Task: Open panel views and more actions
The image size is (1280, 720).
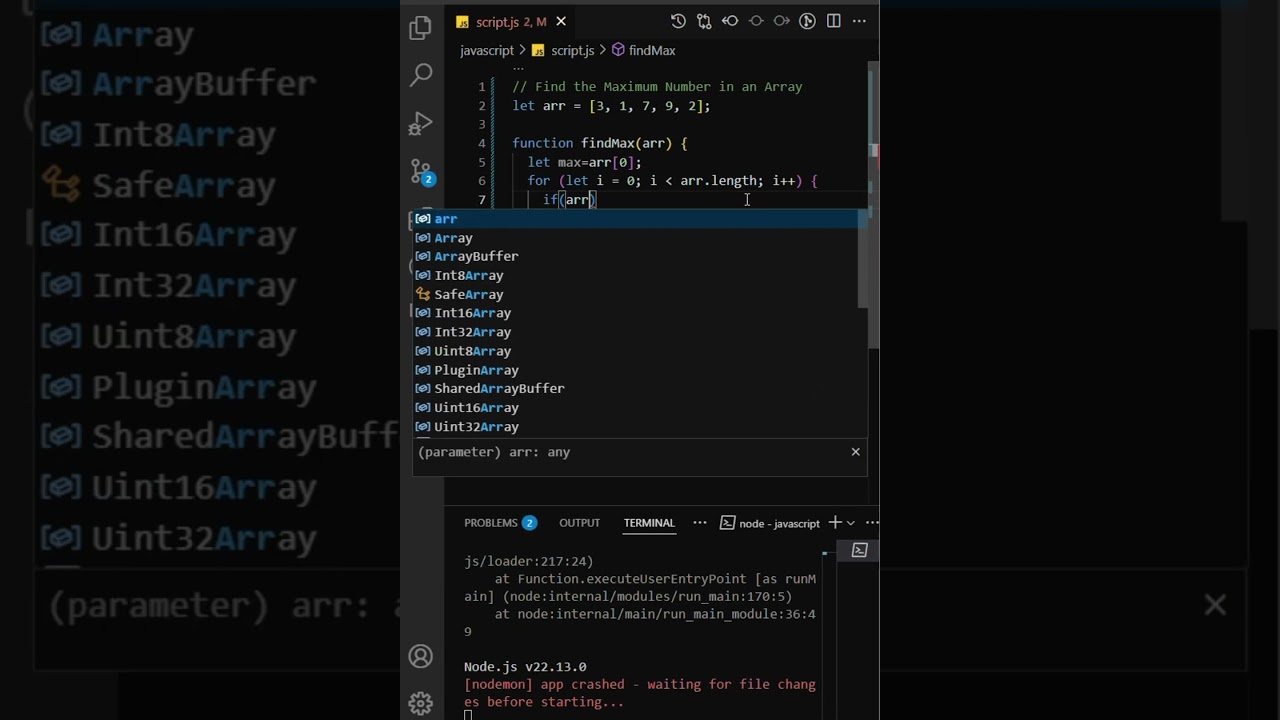Action: point(872,523)
